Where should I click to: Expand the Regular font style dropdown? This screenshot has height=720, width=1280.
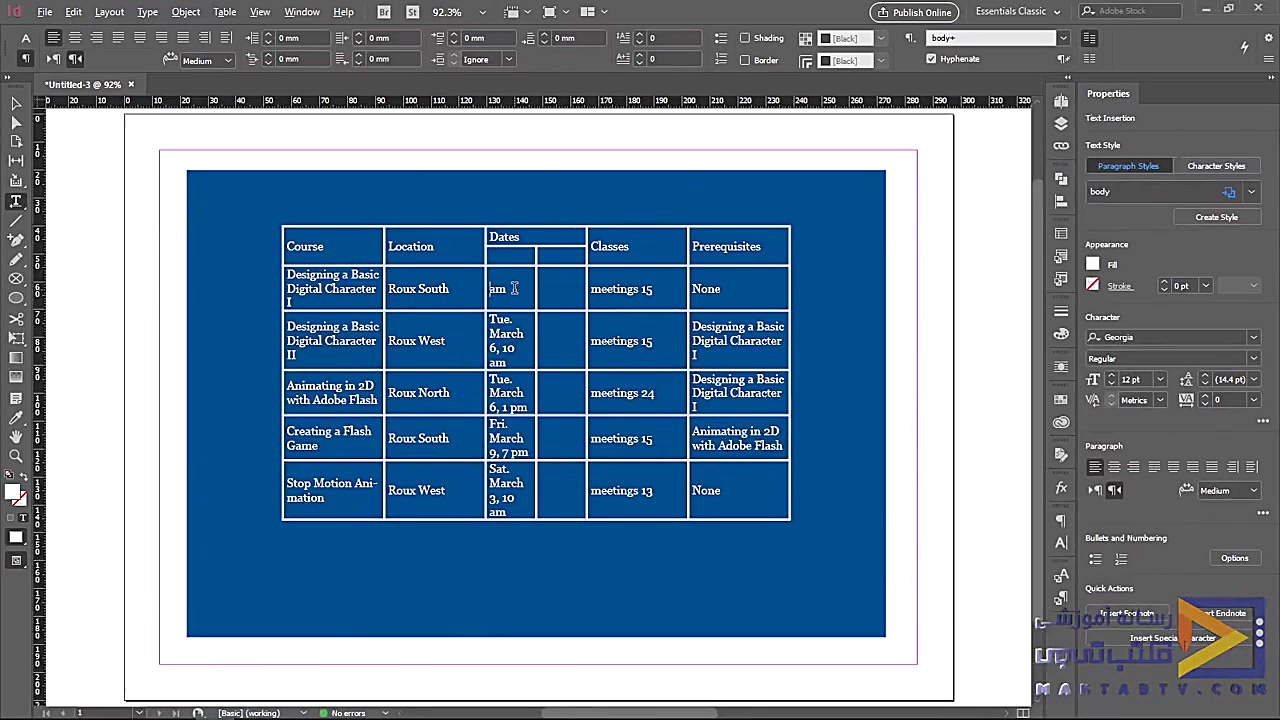click(x=1252, y=359)
